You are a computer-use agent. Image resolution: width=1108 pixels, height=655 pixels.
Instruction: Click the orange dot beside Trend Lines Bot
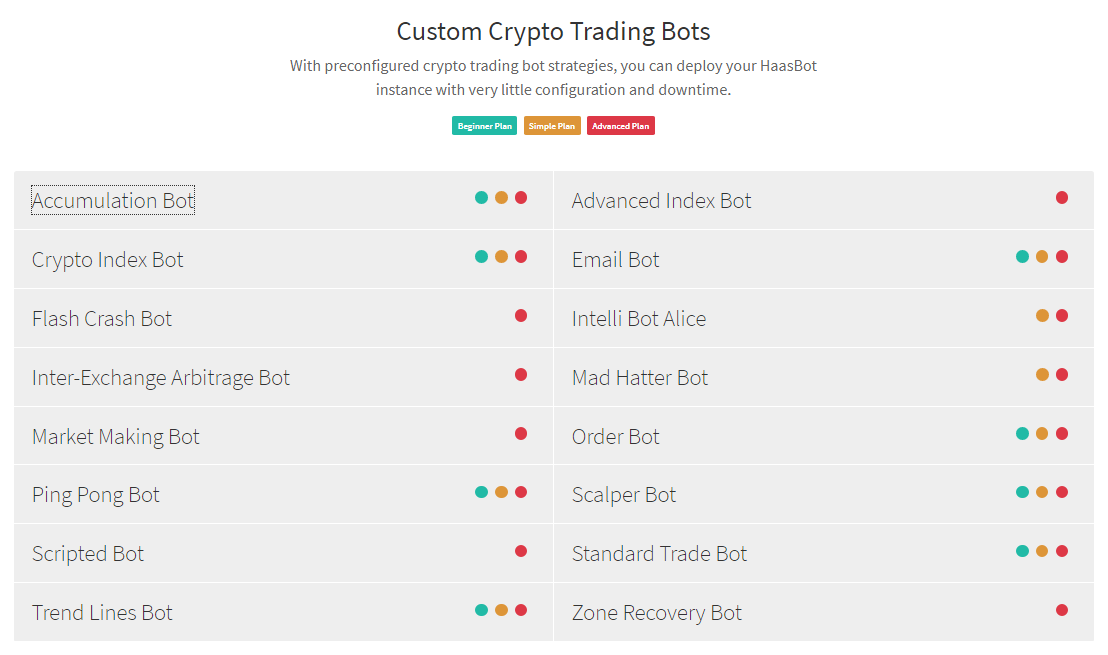501,610
